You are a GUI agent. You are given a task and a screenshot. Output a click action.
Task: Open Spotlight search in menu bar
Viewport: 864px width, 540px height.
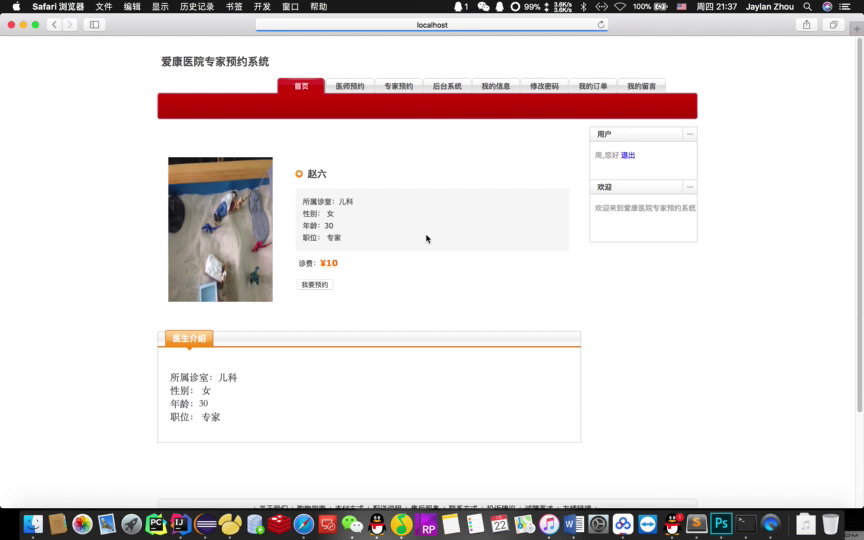[807, 7]
